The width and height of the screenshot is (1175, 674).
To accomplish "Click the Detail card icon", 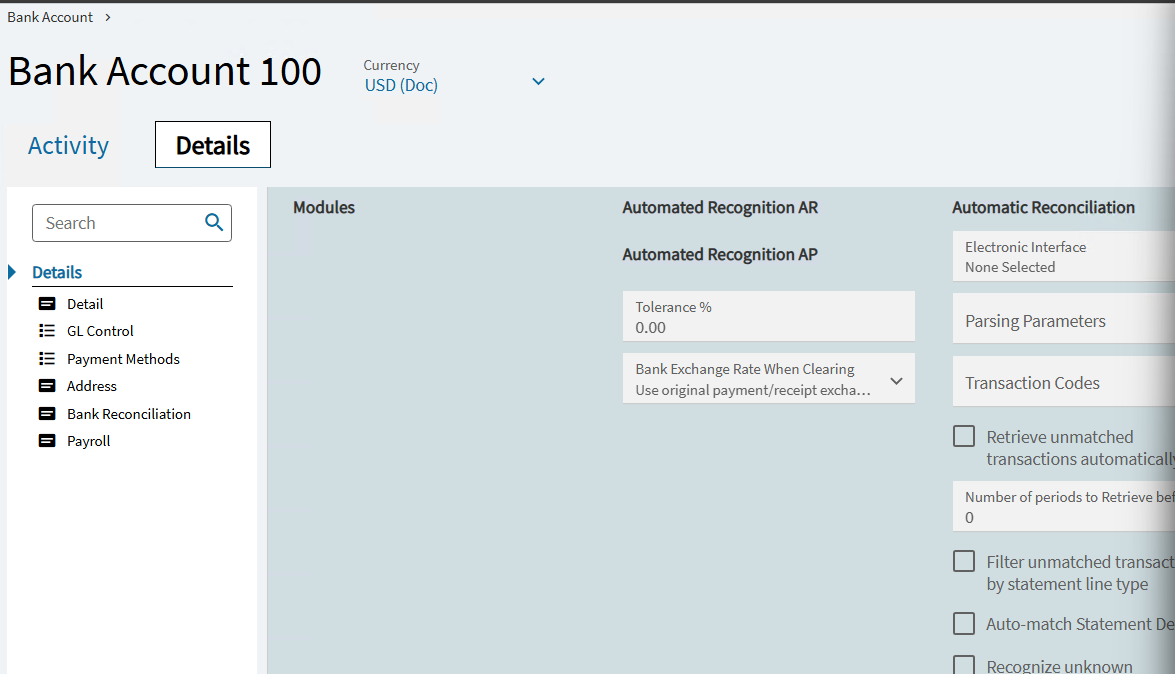I will [x=47, y=304].
